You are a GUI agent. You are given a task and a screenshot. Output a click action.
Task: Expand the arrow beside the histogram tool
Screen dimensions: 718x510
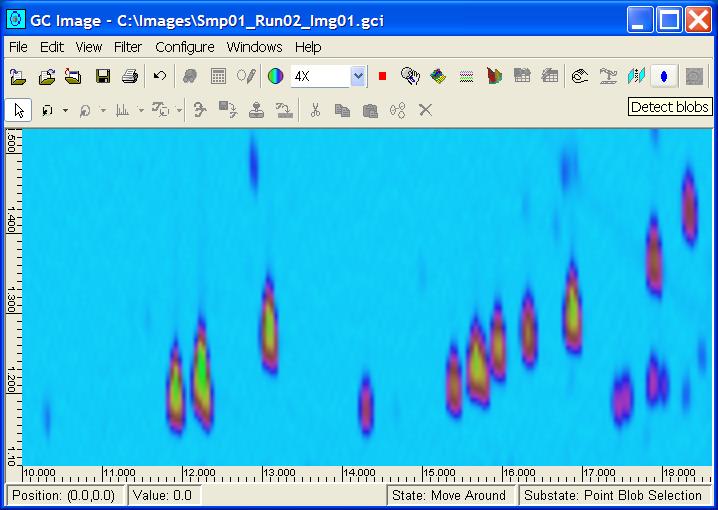pos(141,111)
